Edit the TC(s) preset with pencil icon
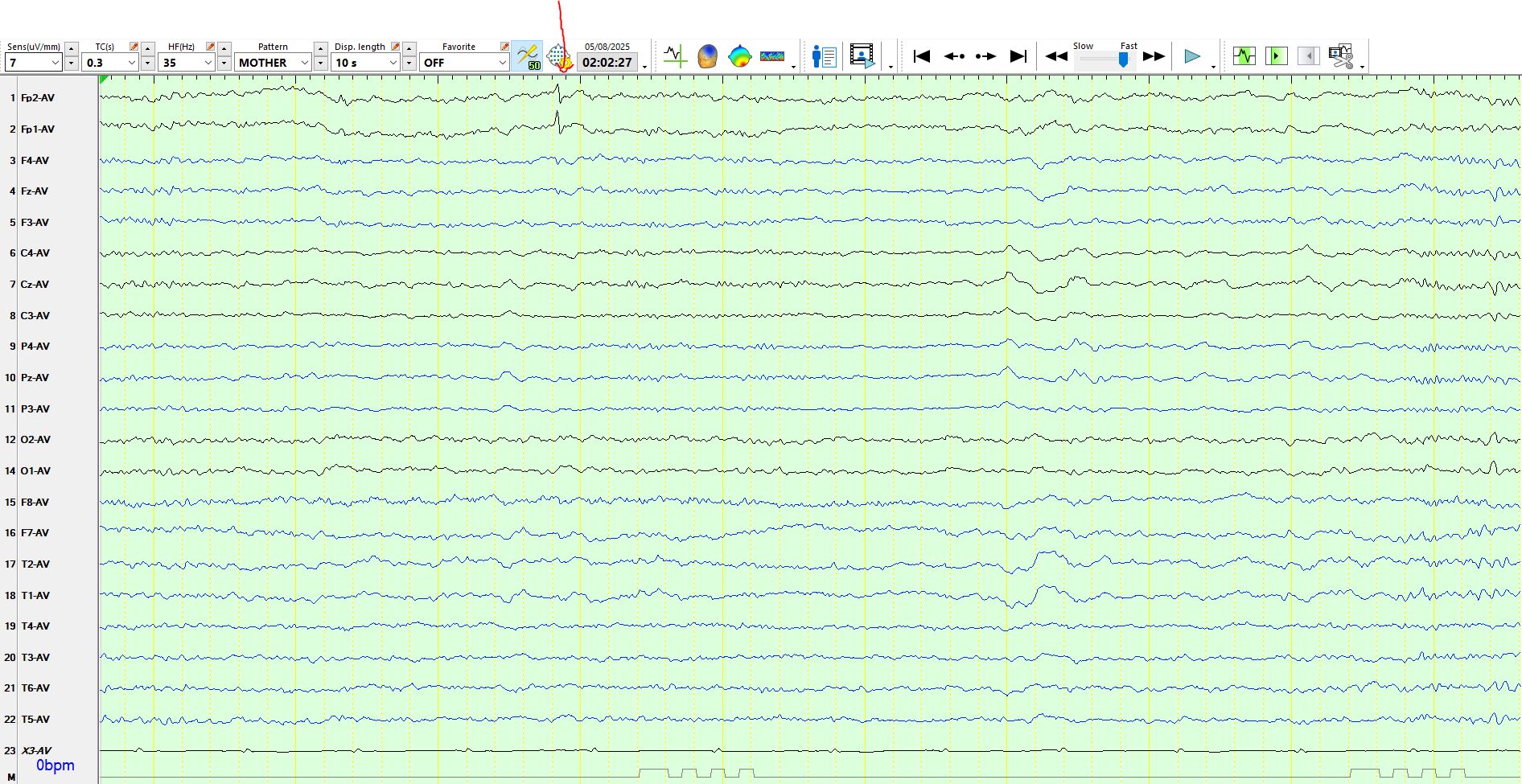 click(134, 47)
